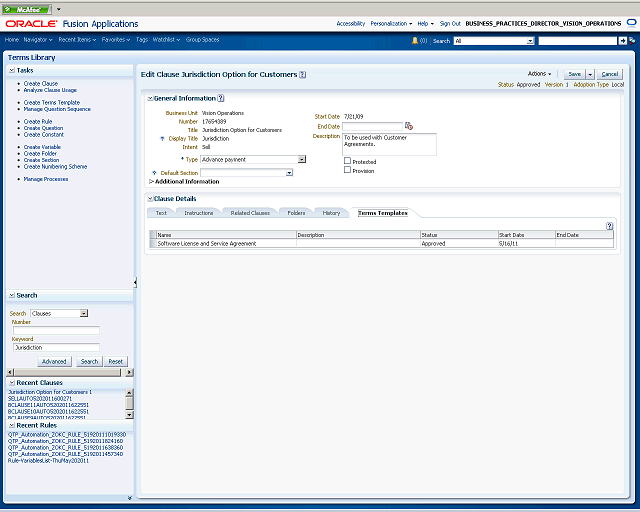640x512 pixels.
Task: Toggle the Provision checkbox
Action: (347, 170)
